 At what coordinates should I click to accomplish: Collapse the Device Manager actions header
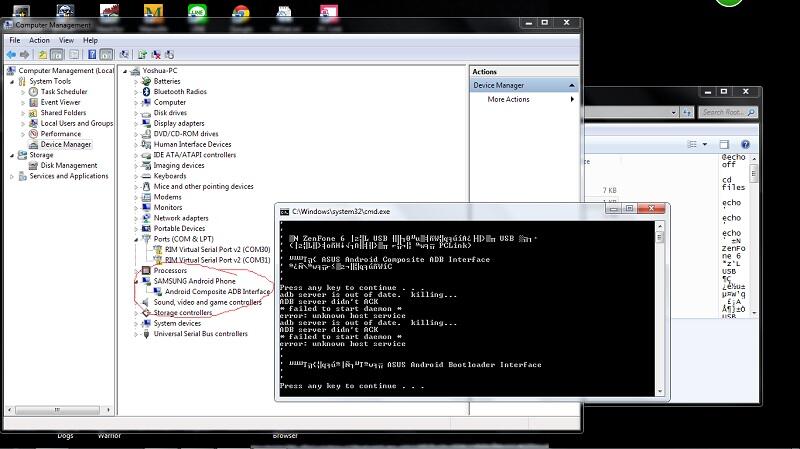point(571,86)
